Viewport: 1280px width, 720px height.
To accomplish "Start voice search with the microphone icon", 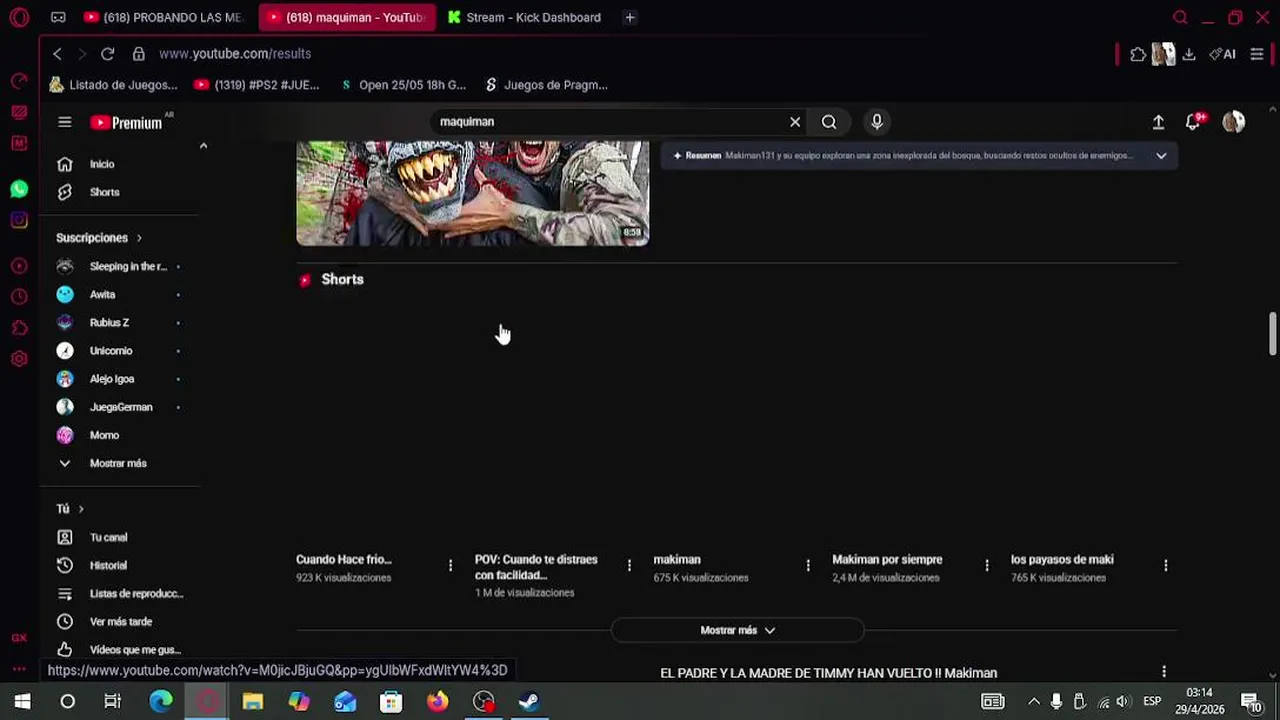I will (877, 122).
